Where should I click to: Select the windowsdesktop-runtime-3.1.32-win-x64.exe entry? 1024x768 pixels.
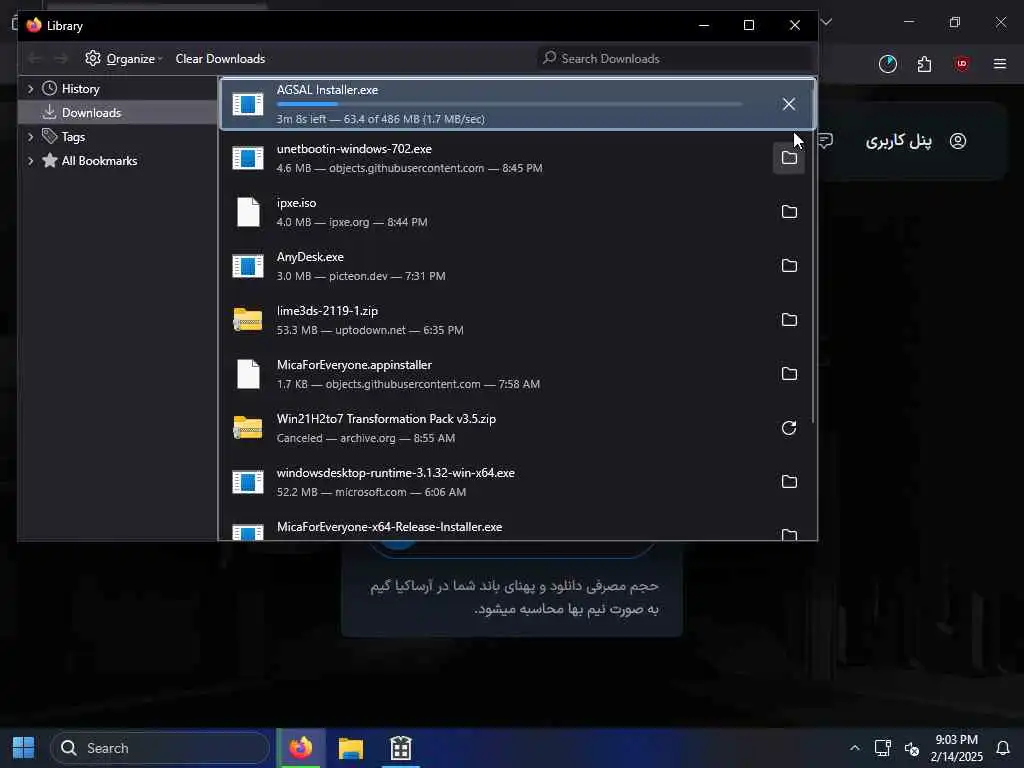(516, 482)
